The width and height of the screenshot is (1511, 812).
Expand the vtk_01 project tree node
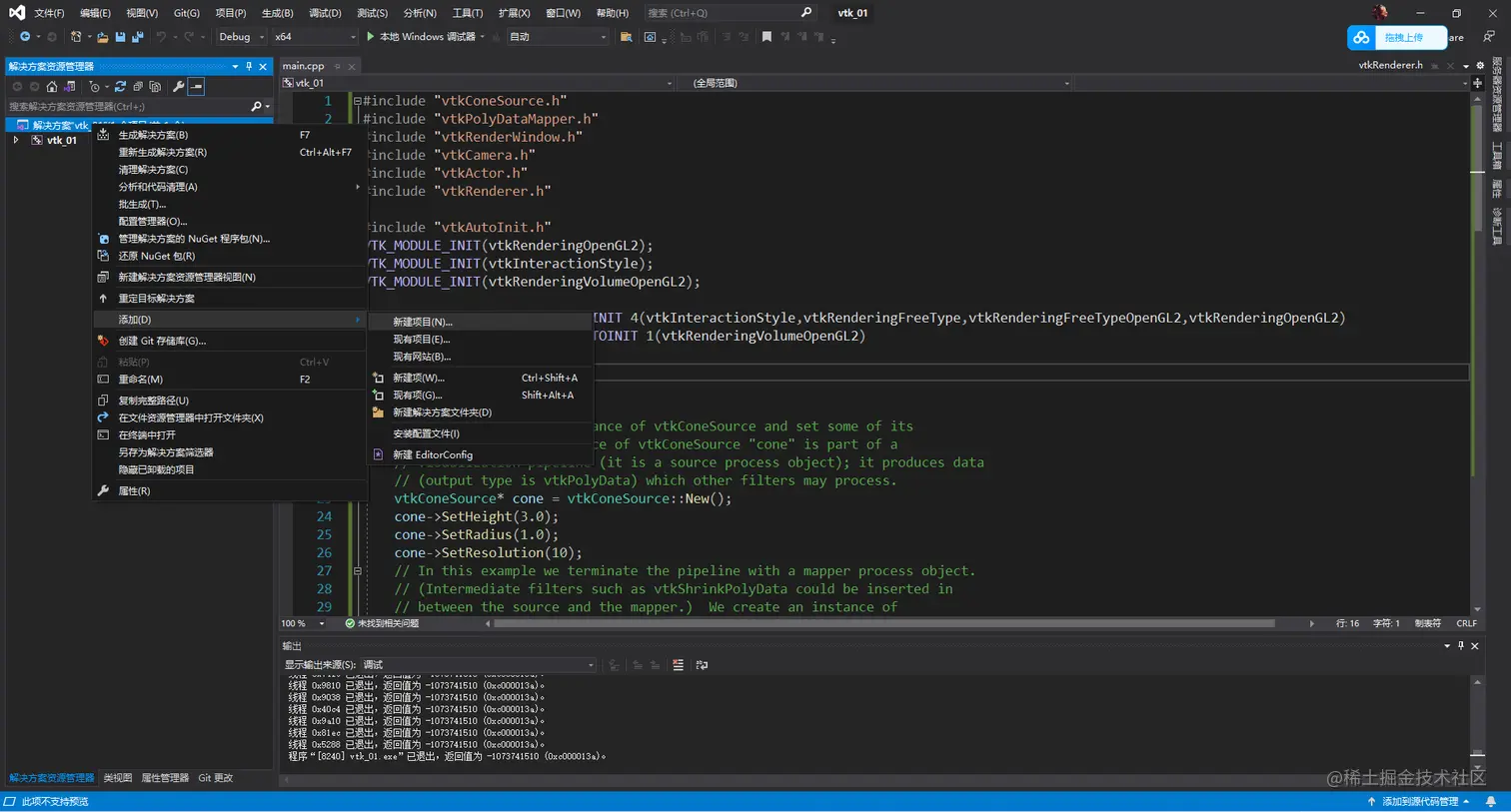pyautogui.click(x=16, y=141)
